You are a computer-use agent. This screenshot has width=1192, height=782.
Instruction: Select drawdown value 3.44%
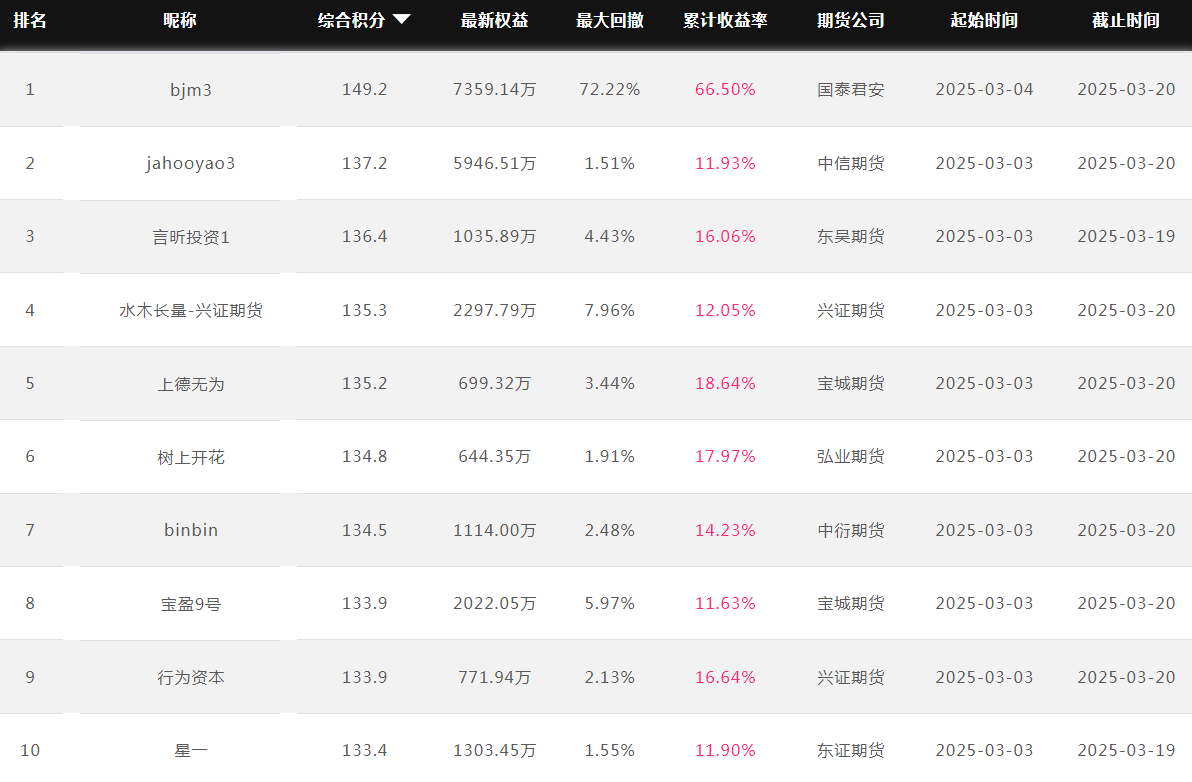pos(610,383)
